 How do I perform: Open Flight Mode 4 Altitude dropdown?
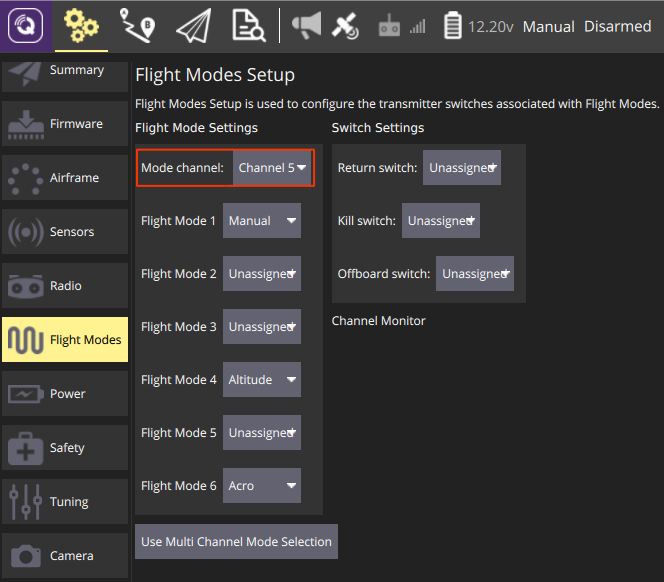(261, 380)
